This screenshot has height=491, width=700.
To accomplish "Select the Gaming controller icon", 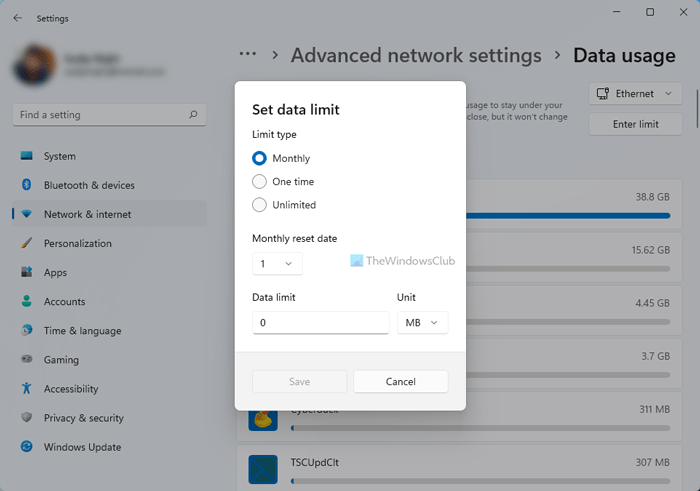I will [26, 360].
